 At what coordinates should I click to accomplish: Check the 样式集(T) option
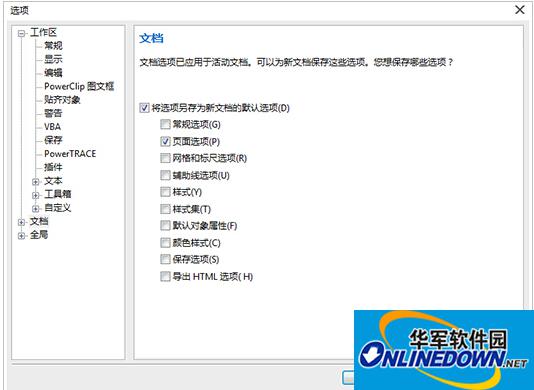165,209
